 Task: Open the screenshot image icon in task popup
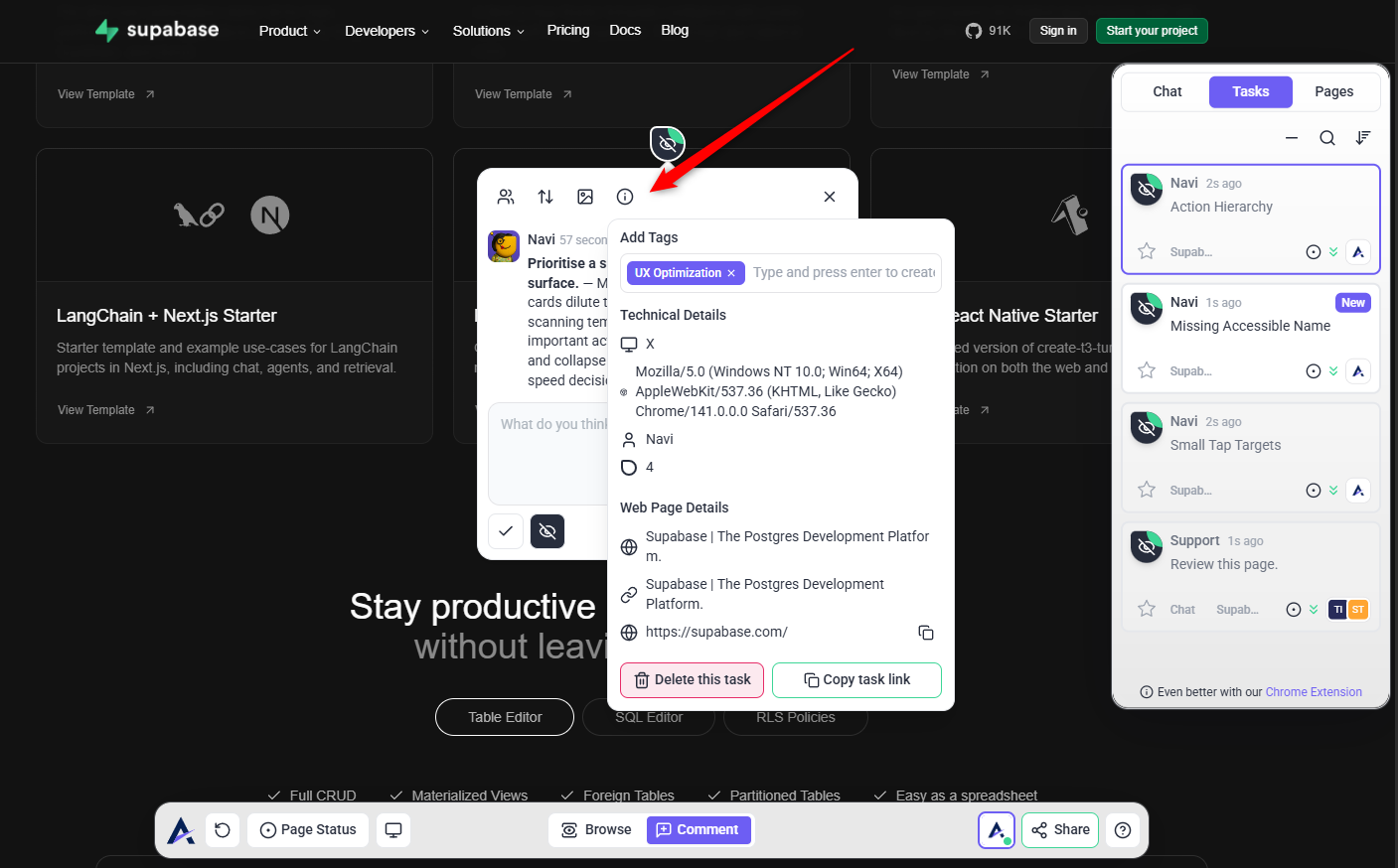coord(585,197)
